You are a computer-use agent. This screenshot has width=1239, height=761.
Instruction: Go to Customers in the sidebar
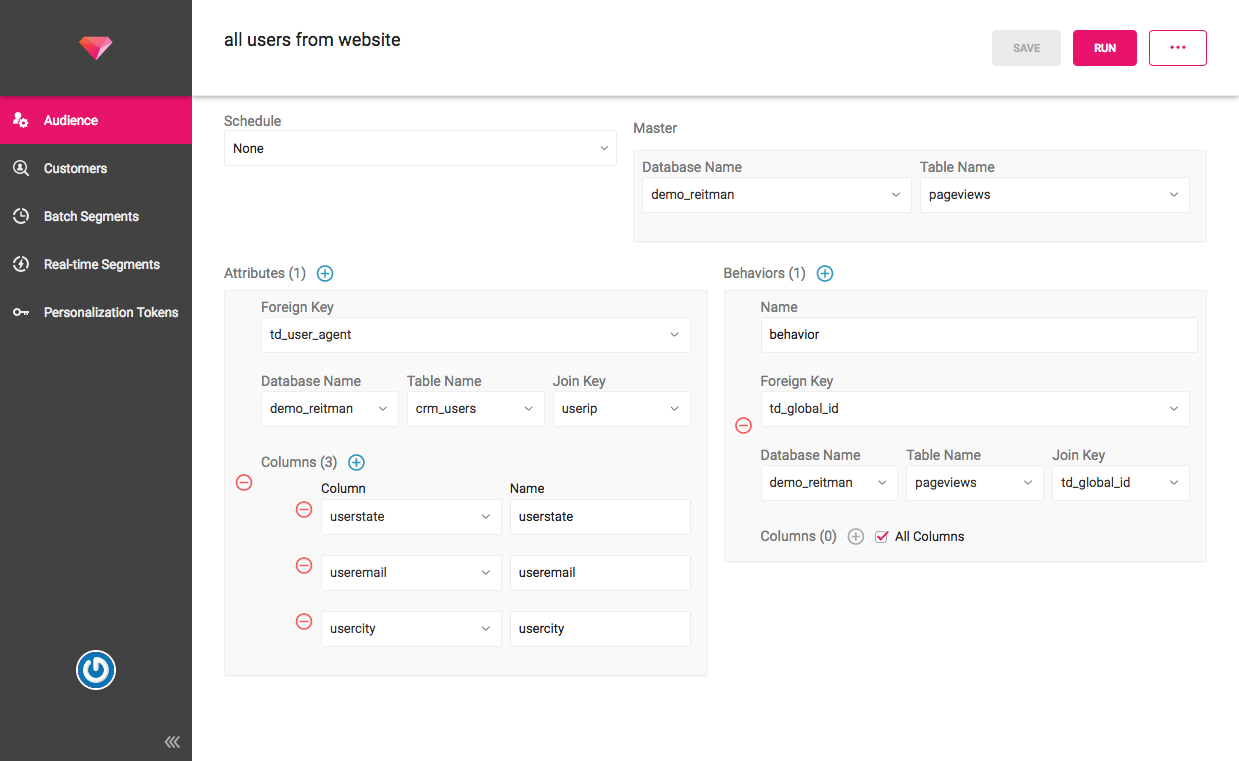75,168
